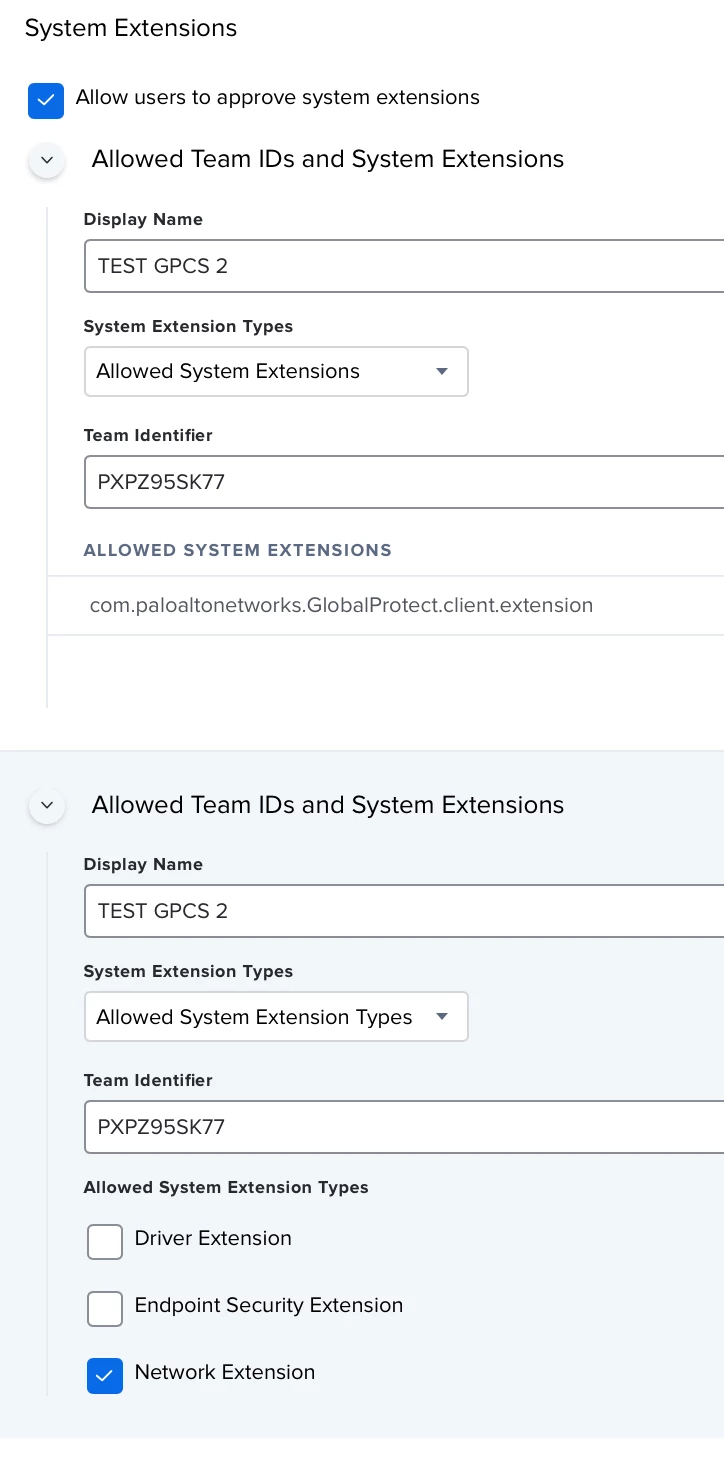Click the arrow beside Allowed System Extensions

[x=442, y=371]
